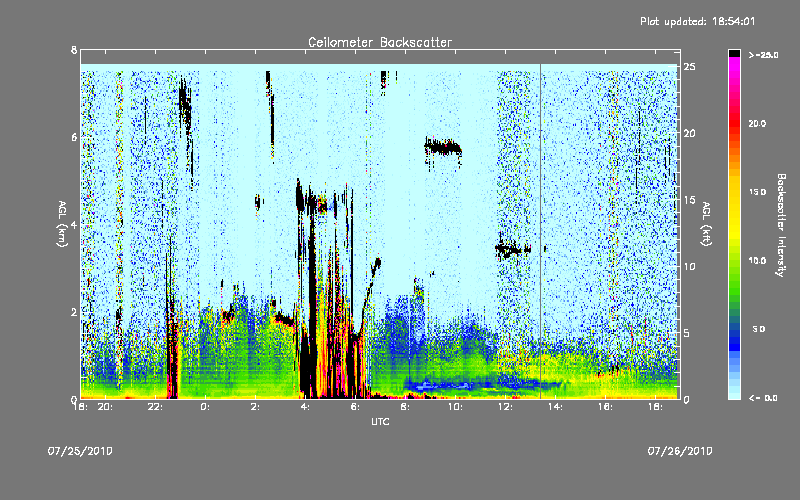
Task: Click the '20:' time tick label
Action: pyautogui.click(x=105, y=407)
